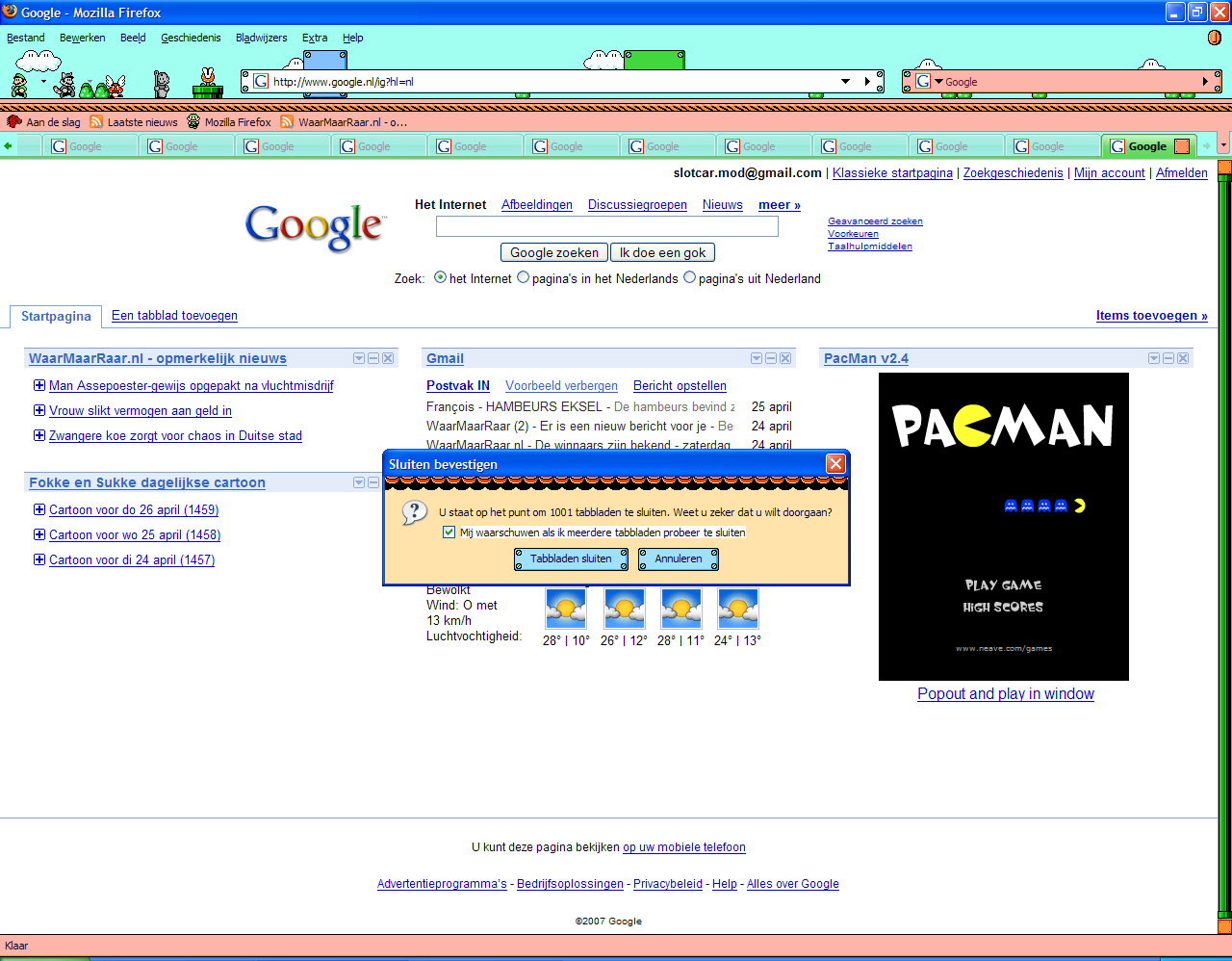Click the grey statue toolbar icon
Screen dimensions: 1232x961
[162, 85]
